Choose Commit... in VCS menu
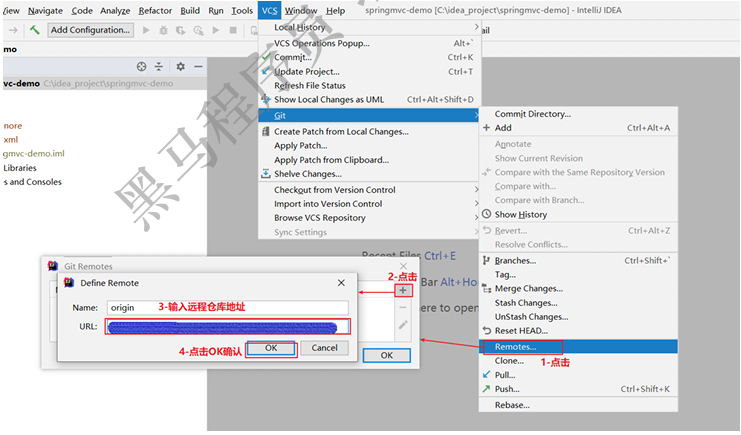Image resolution: width=741 pixels, height=435 pixels. click(x=369, y=57)
